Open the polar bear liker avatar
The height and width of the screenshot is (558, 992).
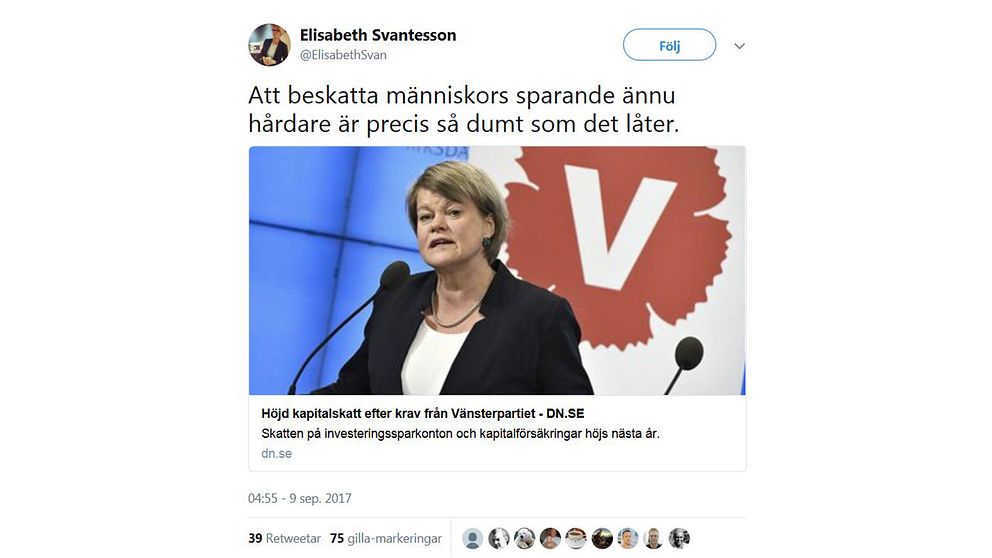click(524, 538)
